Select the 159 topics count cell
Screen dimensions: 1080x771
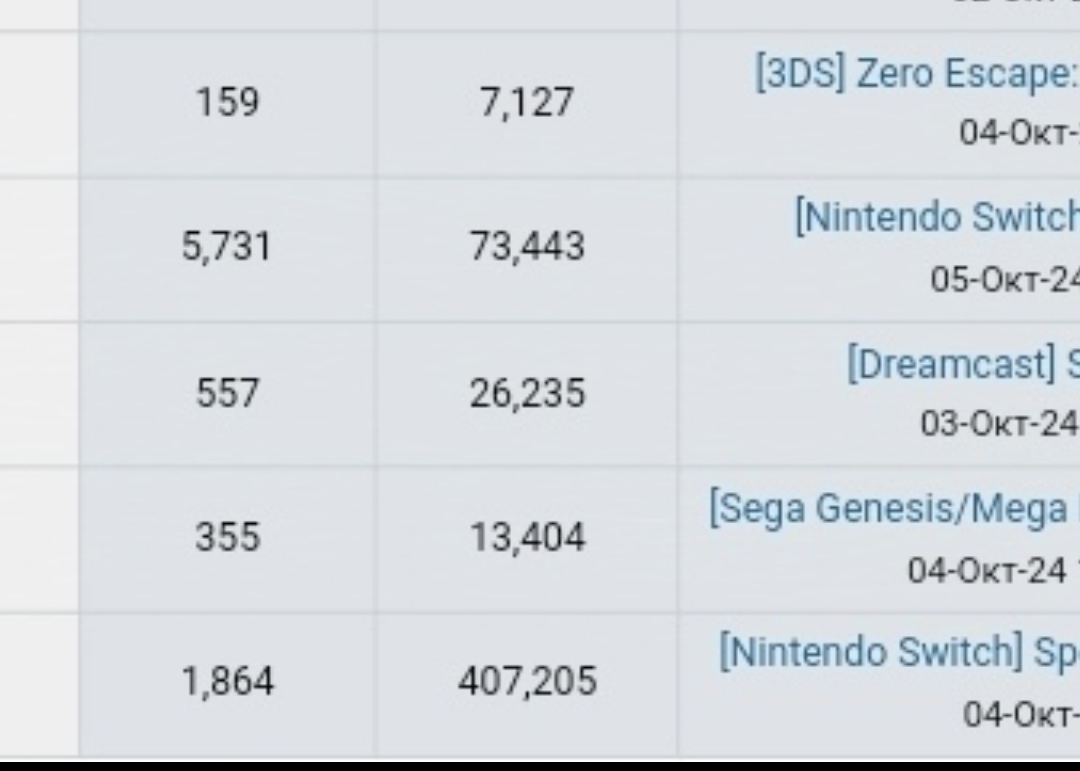click(x=227, y=103)
